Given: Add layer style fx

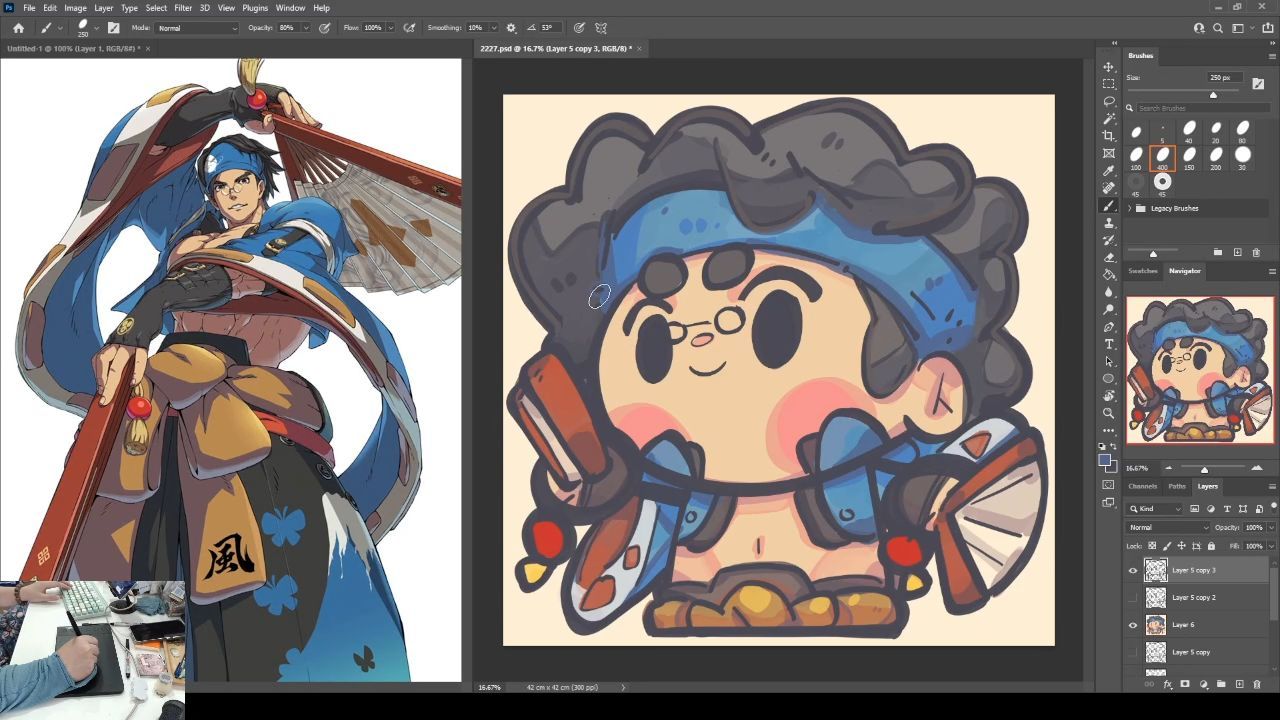Looking at the screenshot, I should point(1167,684).
